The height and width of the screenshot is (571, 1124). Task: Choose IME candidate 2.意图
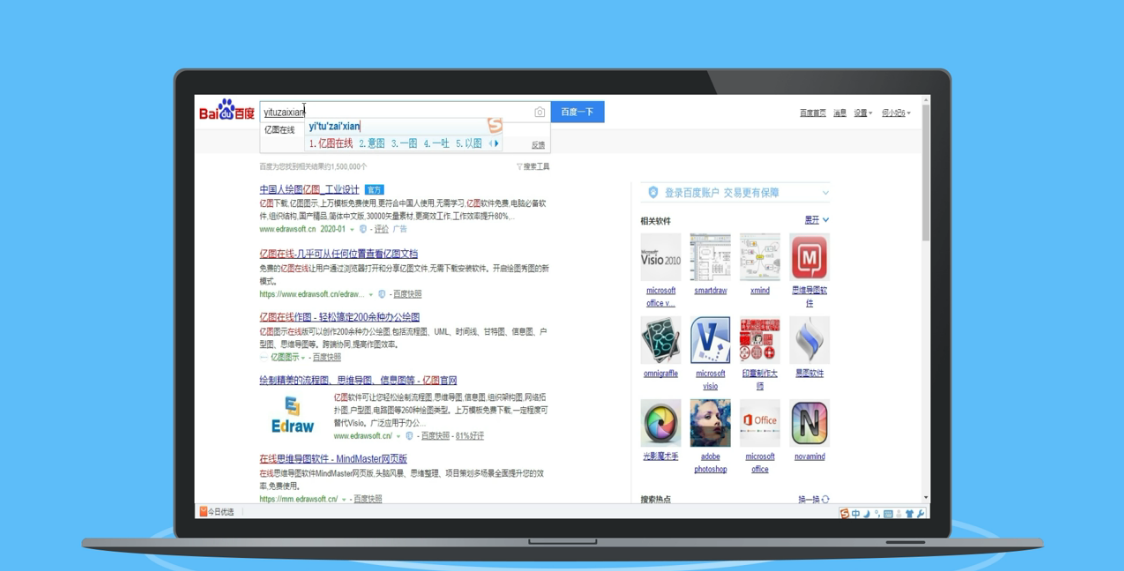[x=372, y=143]
